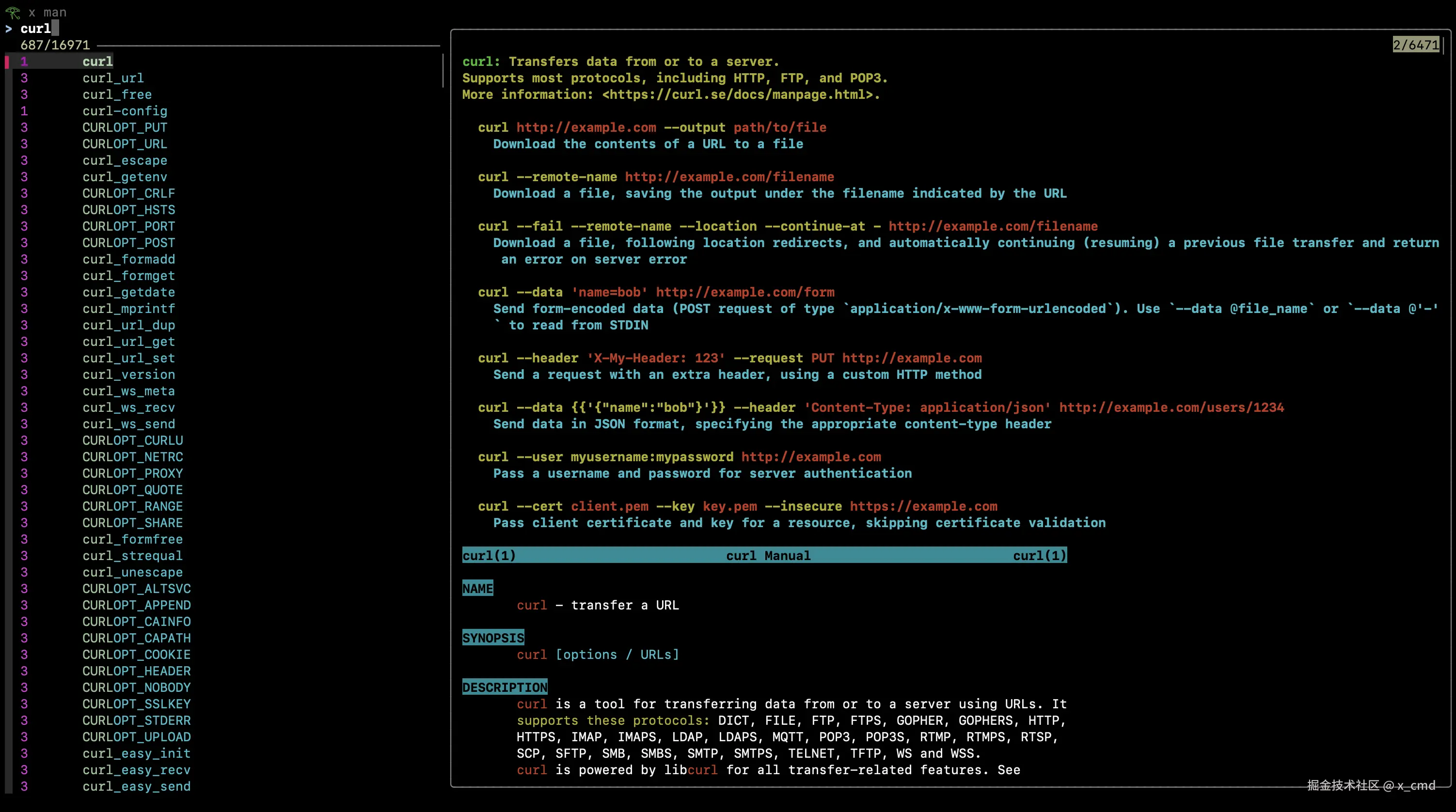Select CURLOPT_HSTS in the list
Image resolution: width=1456 pixels, height=812 pixels.
tap(128, 210)
